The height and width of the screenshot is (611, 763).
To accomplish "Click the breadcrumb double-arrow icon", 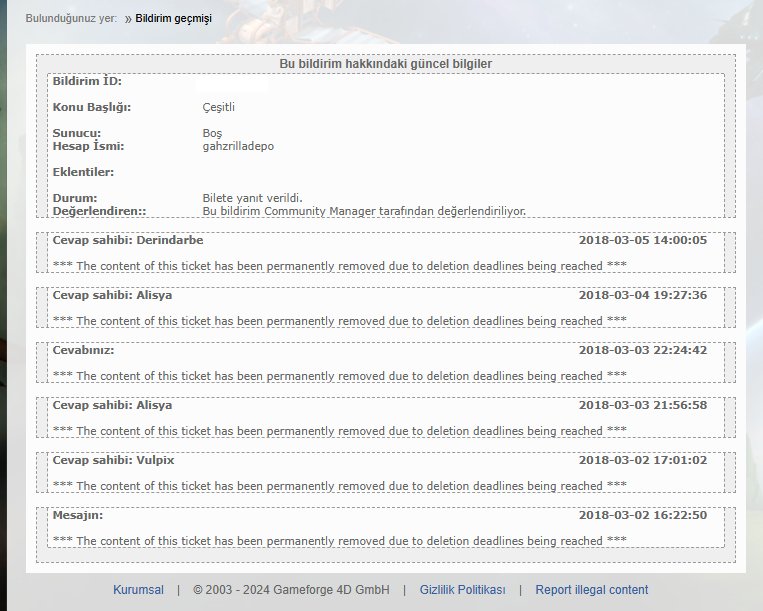I will [x=128, y=19].
